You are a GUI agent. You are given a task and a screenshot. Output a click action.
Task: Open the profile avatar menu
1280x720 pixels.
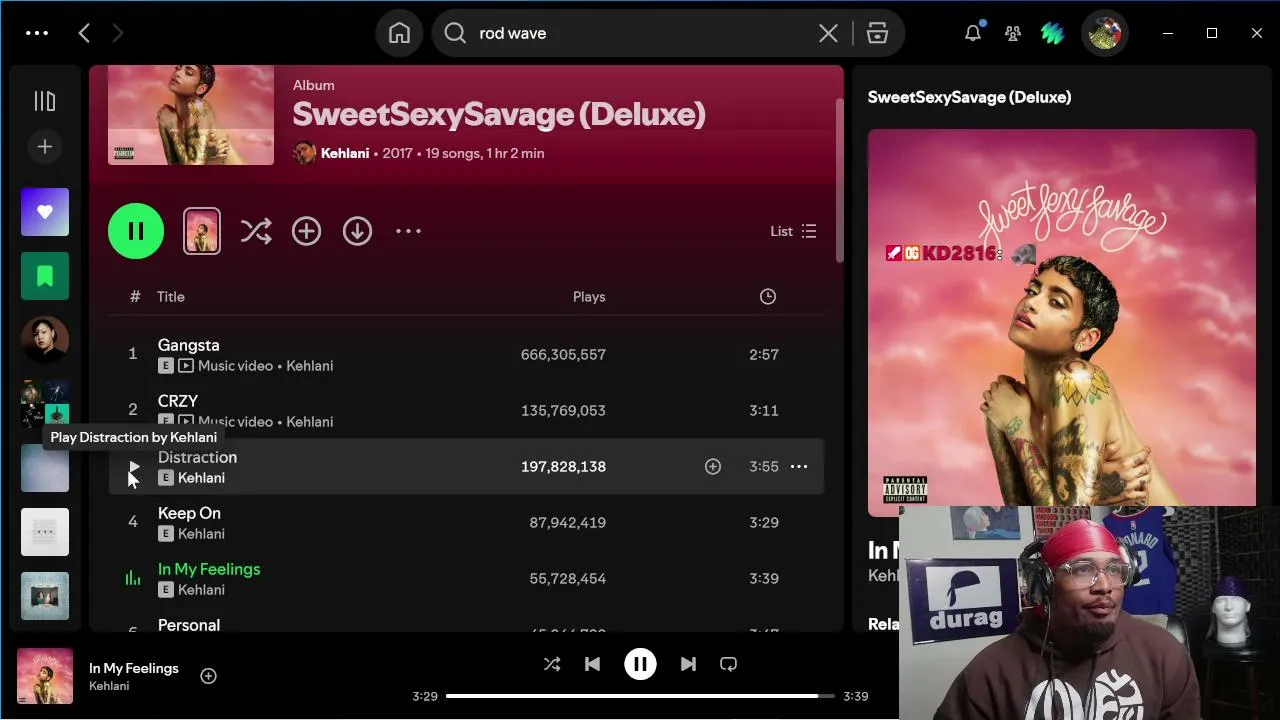(1105, 33)
